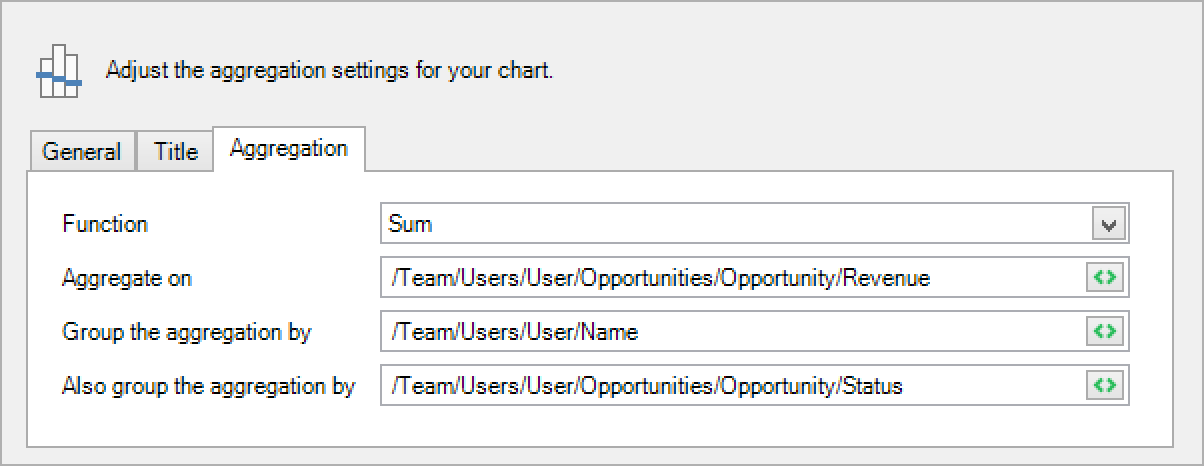Image resolution: width=1204 pixels, height=466 pixels.
Task: Open the data path picker for Aggregate on
Action: click(x=1104, y=278)
